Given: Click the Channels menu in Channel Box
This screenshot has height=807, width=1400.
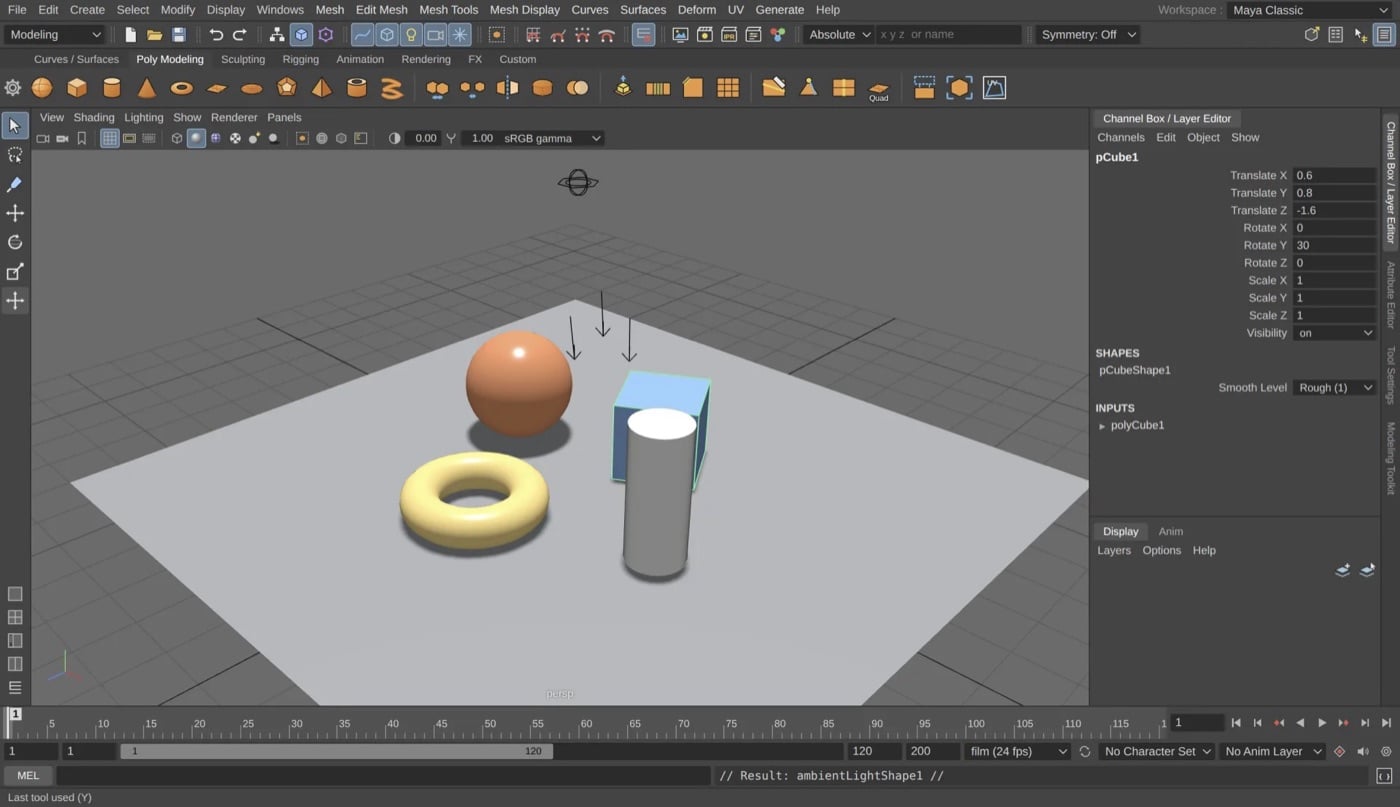Looking at the screenshot, I should click(1120, 137).
